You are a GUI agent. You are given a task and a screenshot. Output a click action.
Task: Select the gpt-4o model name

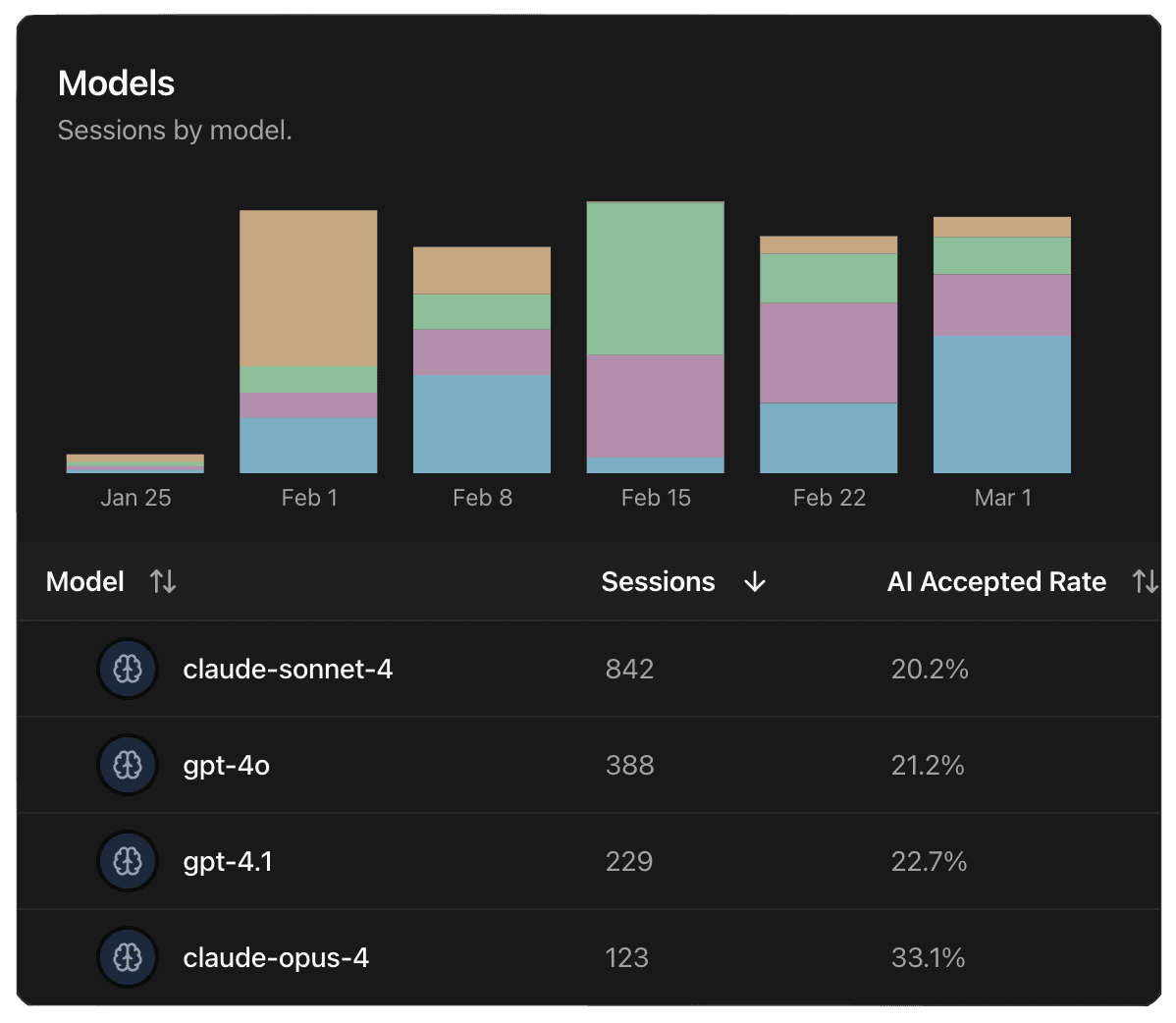coord(227,766)
